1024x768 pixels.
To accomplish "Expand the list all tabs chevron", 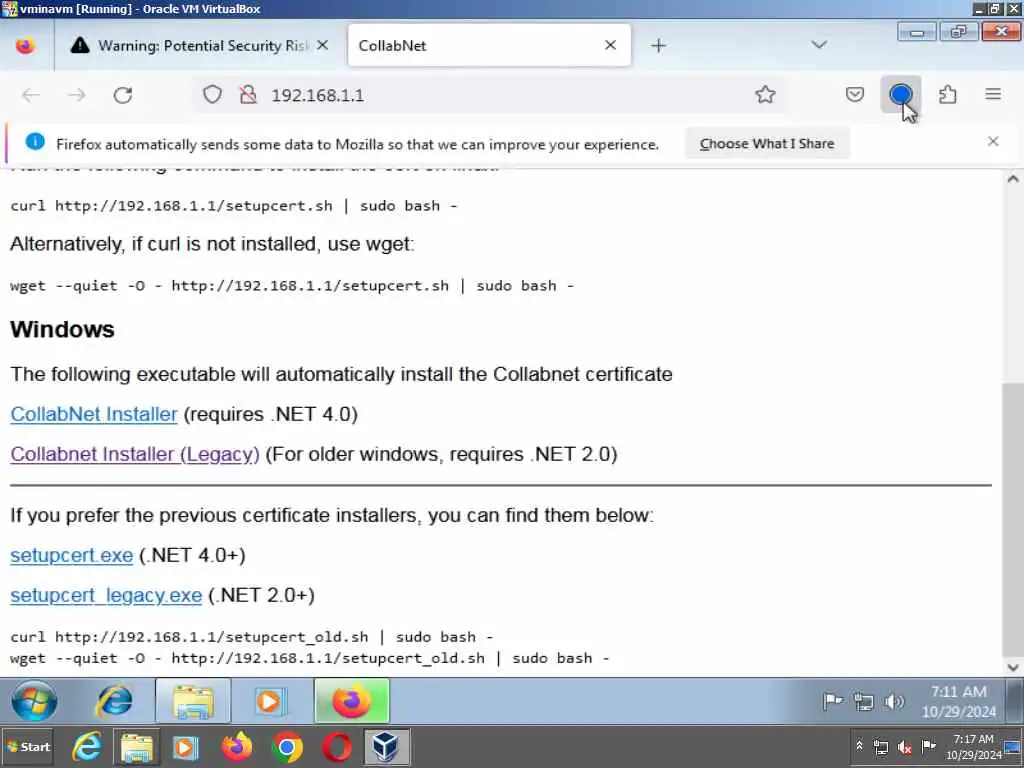I will tap(819, 45).
